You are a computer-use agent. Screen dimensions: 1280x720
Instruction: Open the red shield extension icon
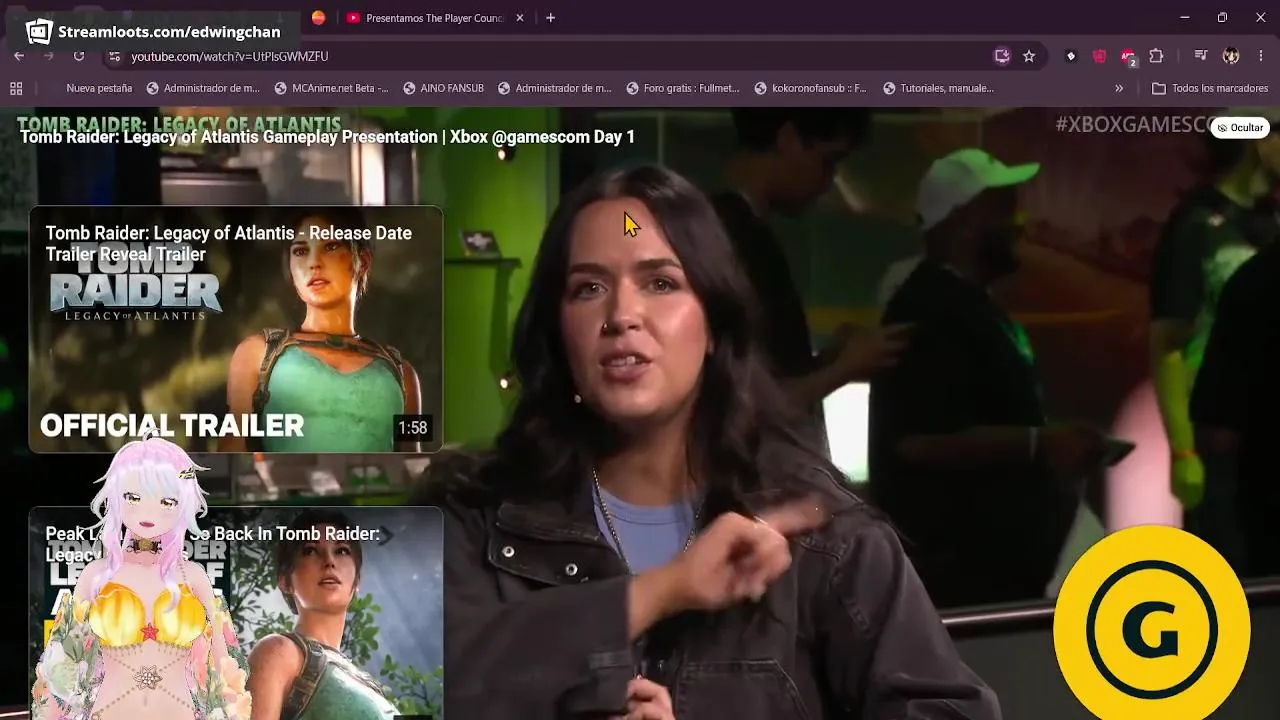tap(1100, 56)
